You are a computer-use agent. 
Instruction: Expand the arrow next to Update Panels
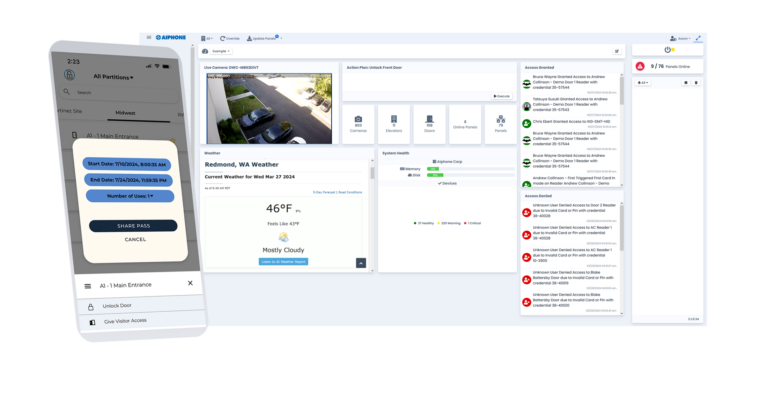281,38
